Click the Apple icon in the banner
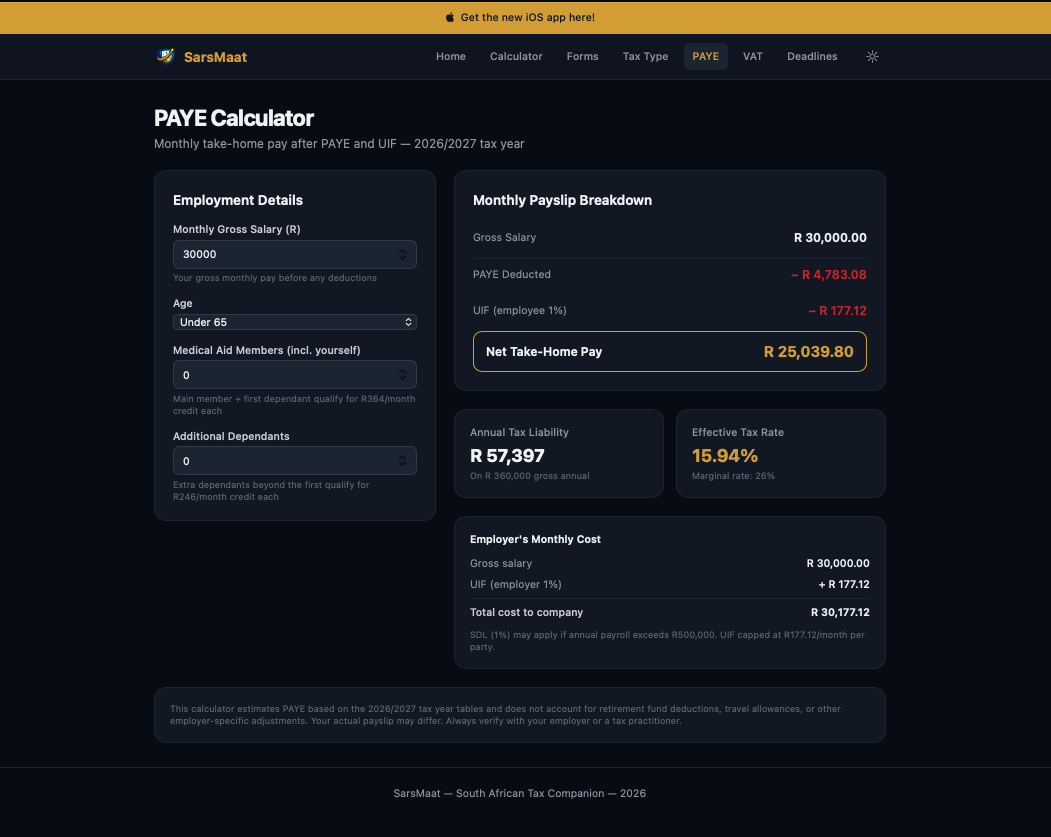Image resolution: width=1051 pixels, height=837 pixels. [x=450, y=17]
